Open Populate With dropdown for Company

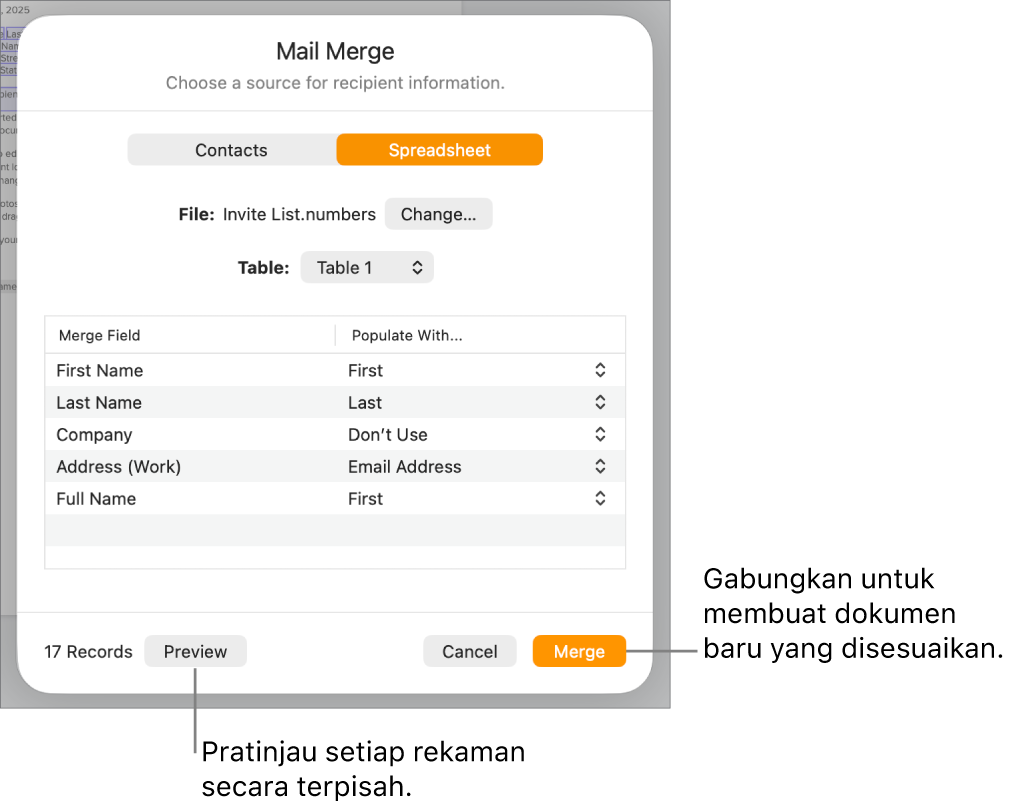pos(600,434)
